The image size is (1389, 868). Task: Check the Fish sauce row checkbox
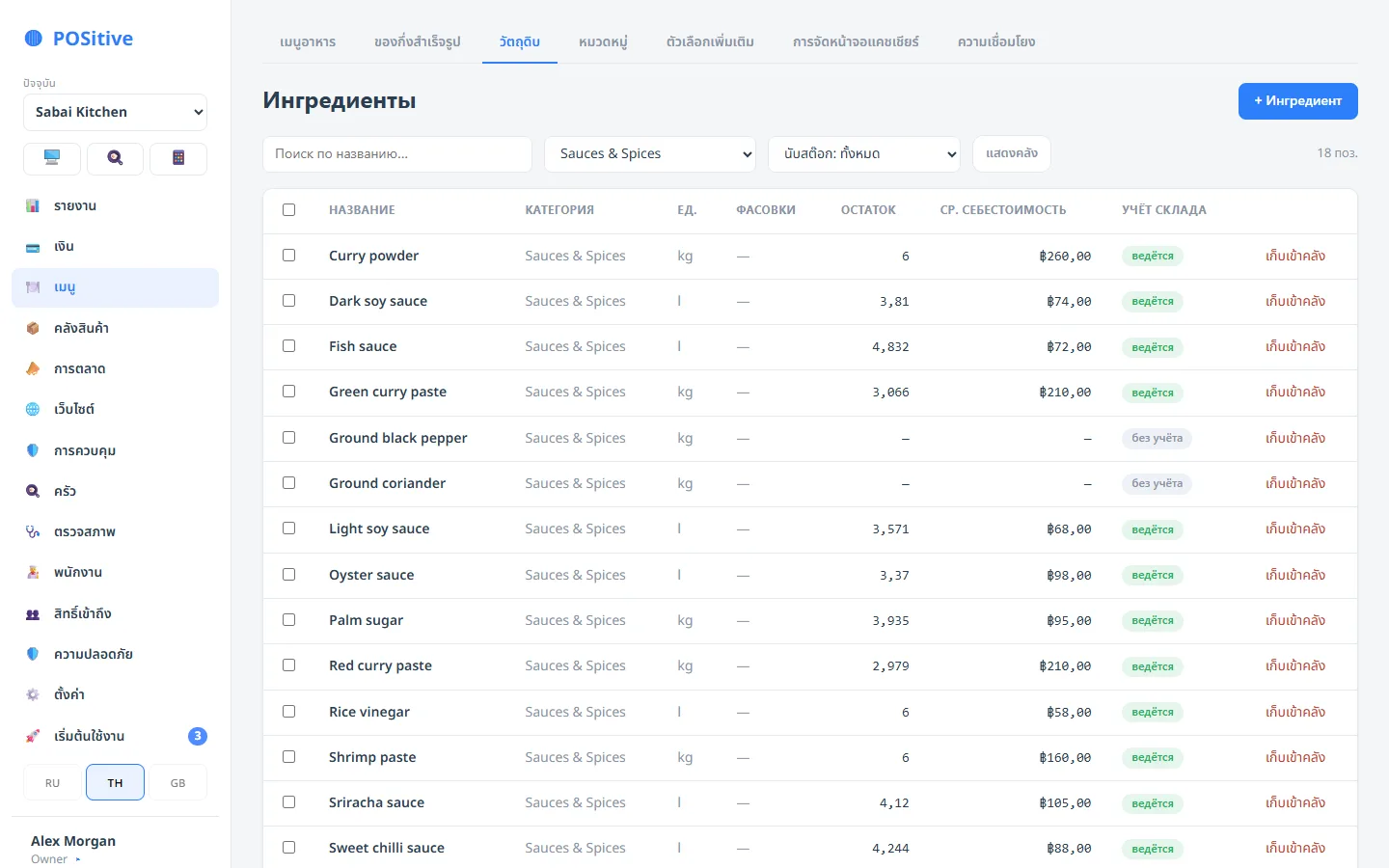click(288, 346)
